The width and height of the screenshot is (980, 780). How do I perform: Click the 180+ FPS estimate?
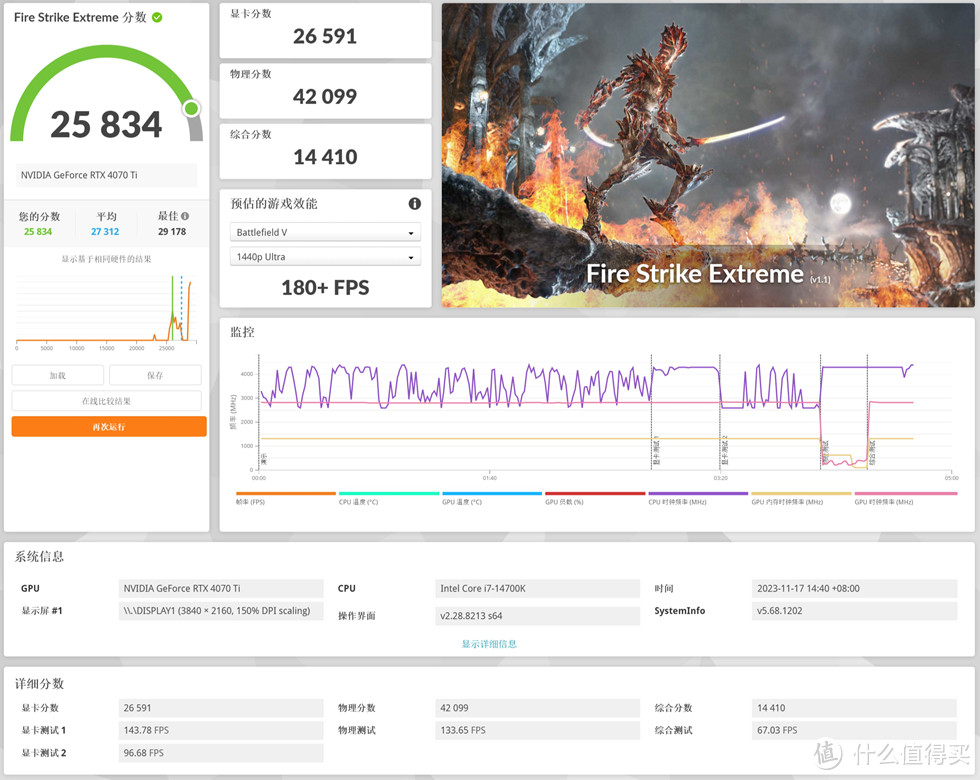coord(325,288)
